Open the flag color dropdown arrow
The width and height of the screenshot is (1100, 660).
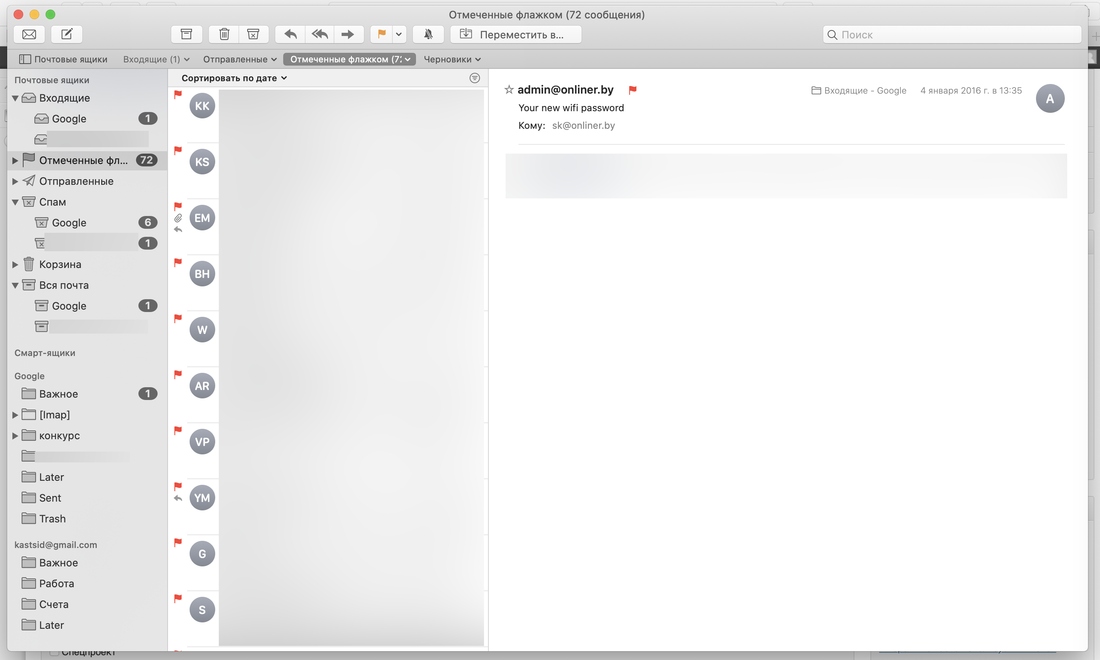tap(399, 34)
